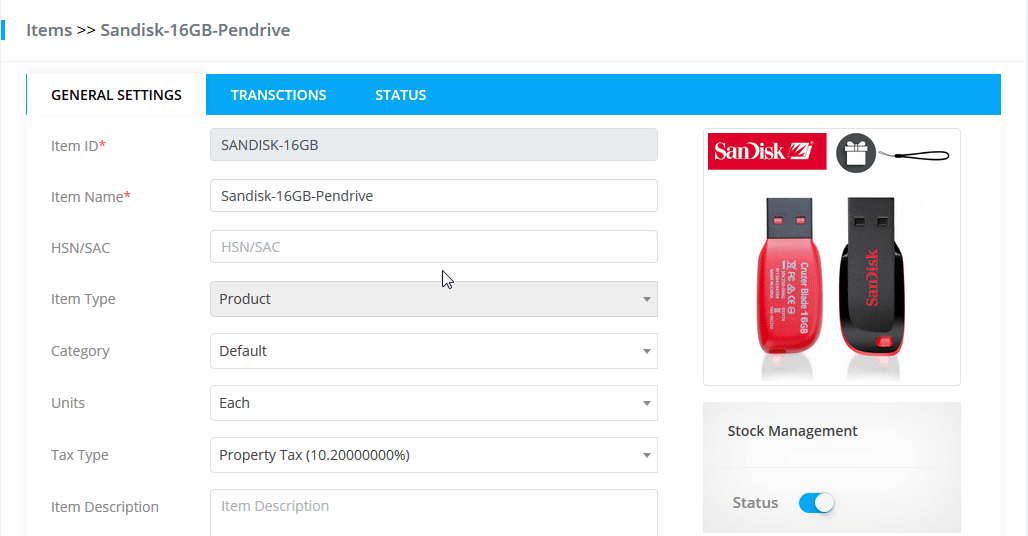This screenshot has width=1028, height=536.
Task: Open the Item Type dropdown
Action: point(433,299)
